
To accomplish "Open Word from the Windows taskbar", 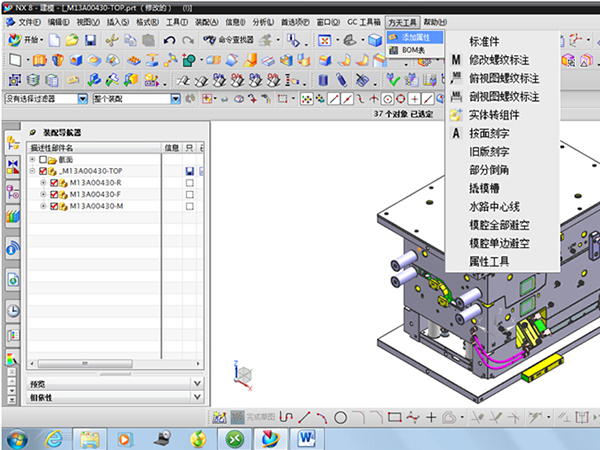I will [305, 437].
